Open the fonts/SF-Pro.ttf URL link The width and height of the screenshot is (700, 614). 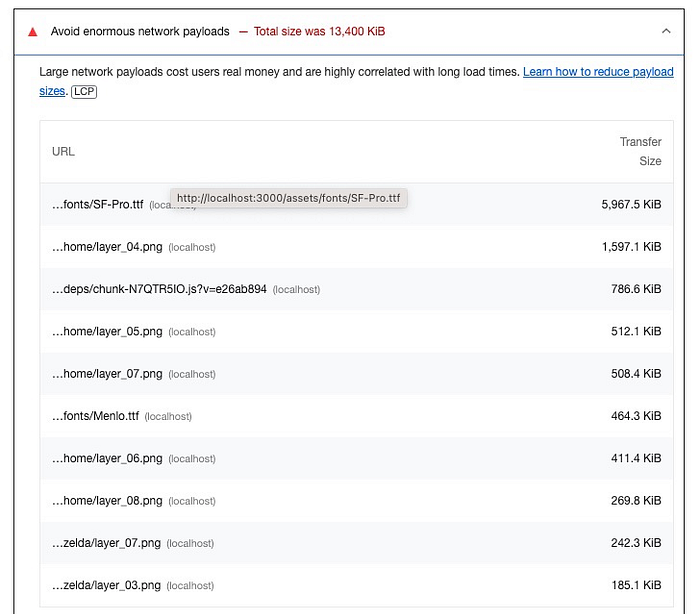[x=97, y=204]
